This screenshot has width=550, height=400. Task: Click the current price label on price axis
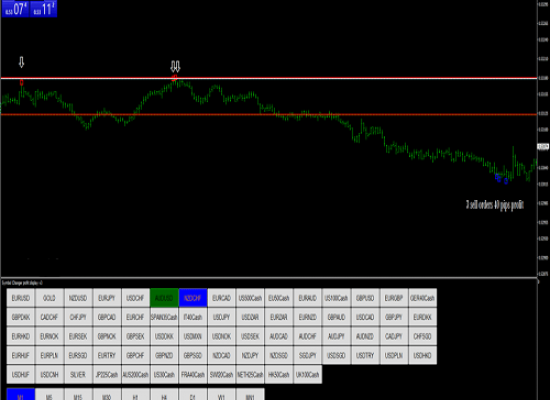543,147
